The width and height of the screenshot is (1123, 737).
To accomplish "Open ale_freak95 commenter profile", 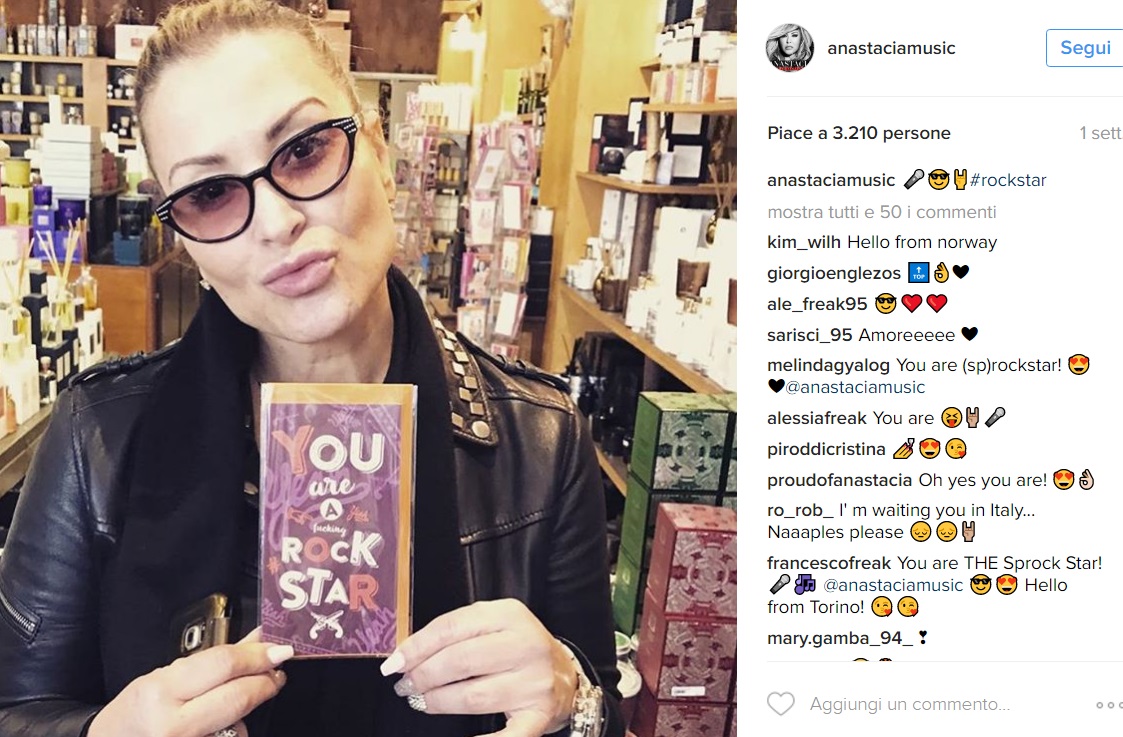I will (x=817, y=304).
